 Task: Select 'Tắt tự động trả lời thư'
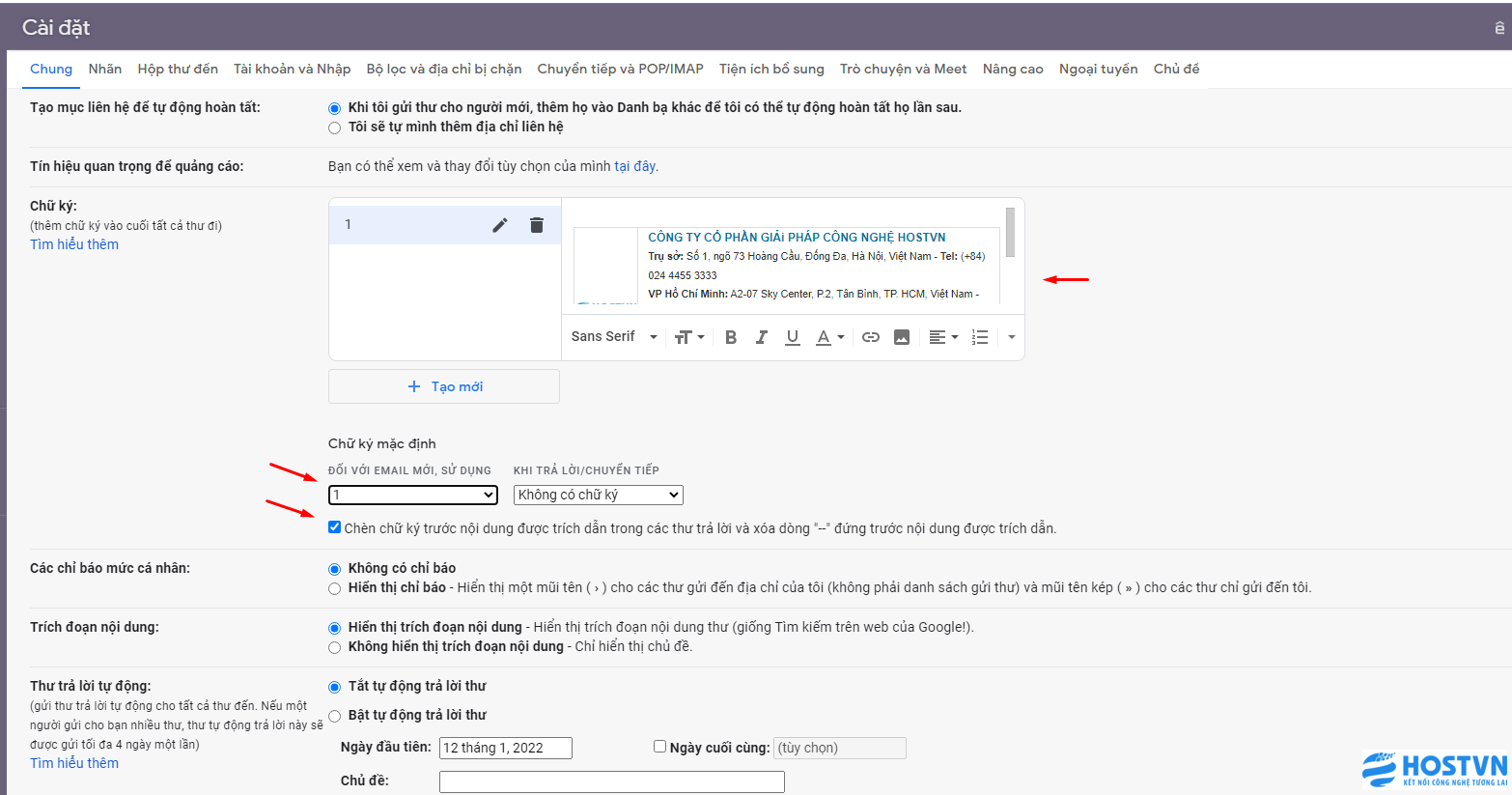click(335, 687)
